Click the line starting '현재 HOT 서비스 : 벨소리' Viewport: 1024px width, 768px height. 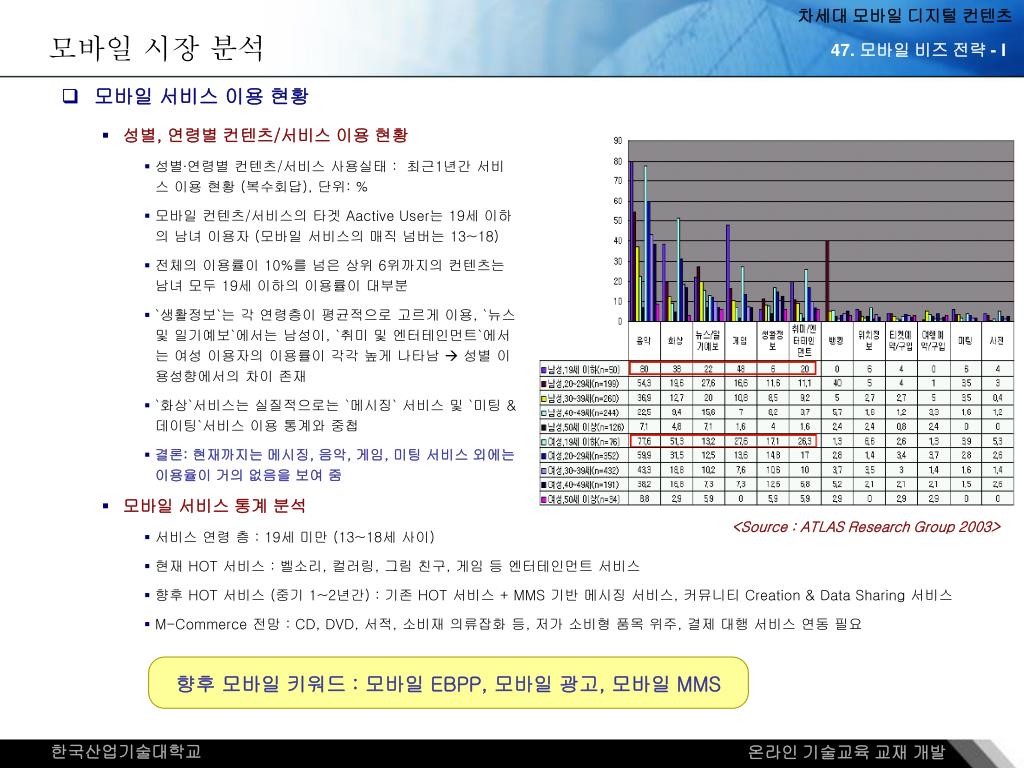click(397, 566)
